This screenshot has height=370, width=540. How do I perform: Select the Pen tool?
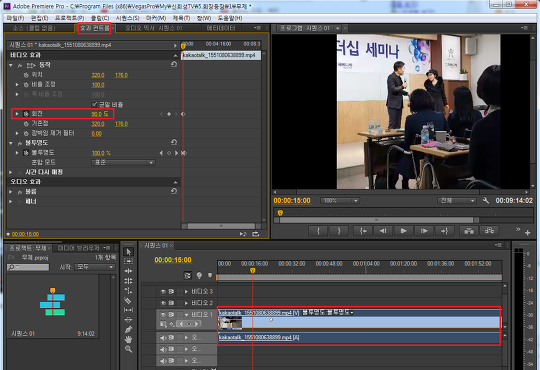click(128, 329)
